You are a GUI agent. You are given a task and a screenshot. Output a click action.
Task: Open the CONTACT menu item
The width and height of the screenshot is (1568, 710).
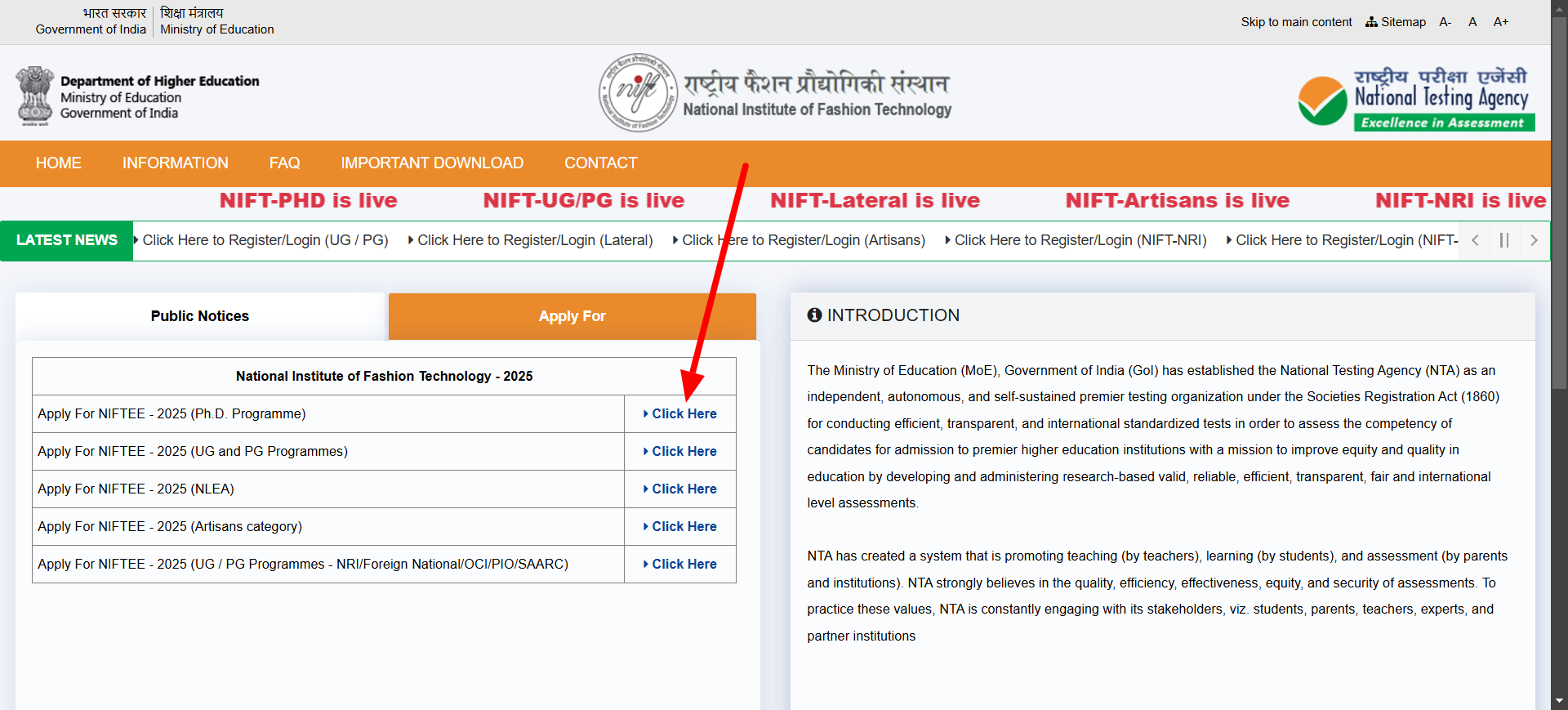click(601, 163)
